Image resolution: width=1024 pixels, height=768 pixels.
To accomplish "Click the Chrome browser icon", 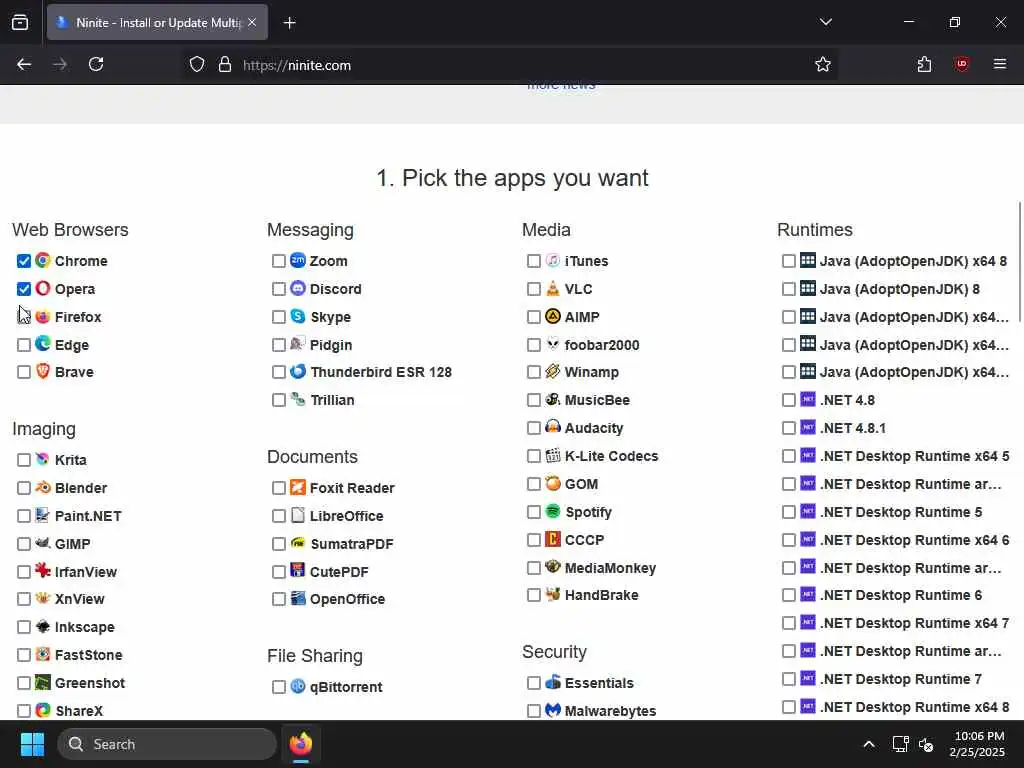I will (x=43, y=261).
